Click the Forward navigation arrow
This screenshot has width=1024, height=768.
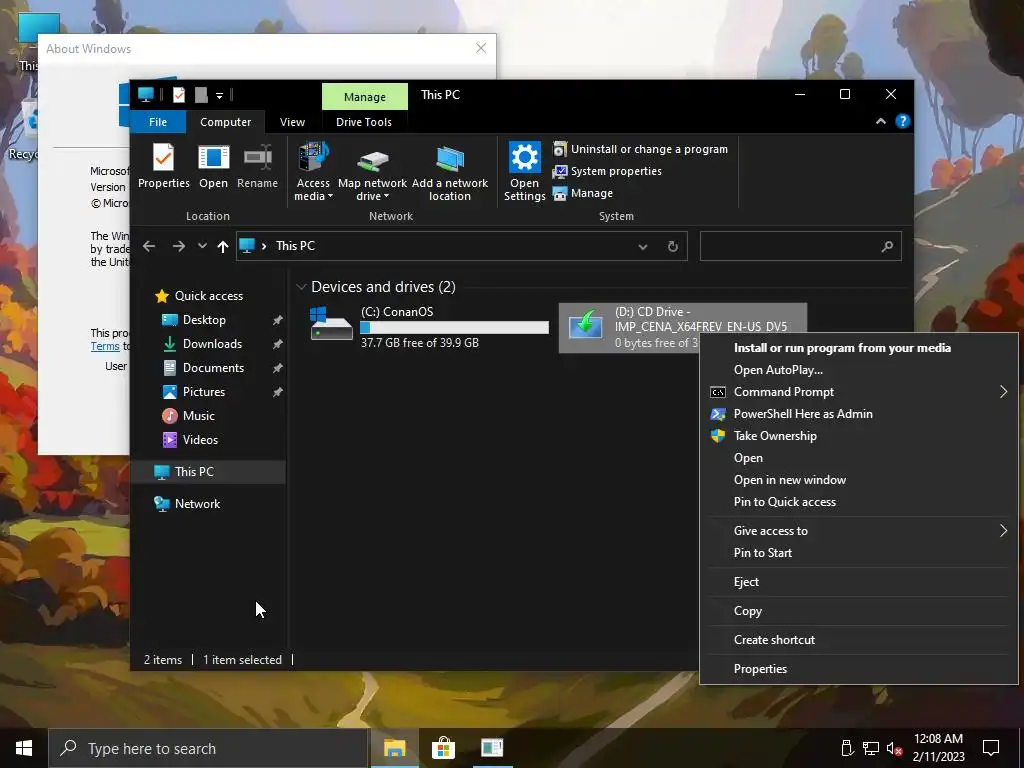point(178,246)
